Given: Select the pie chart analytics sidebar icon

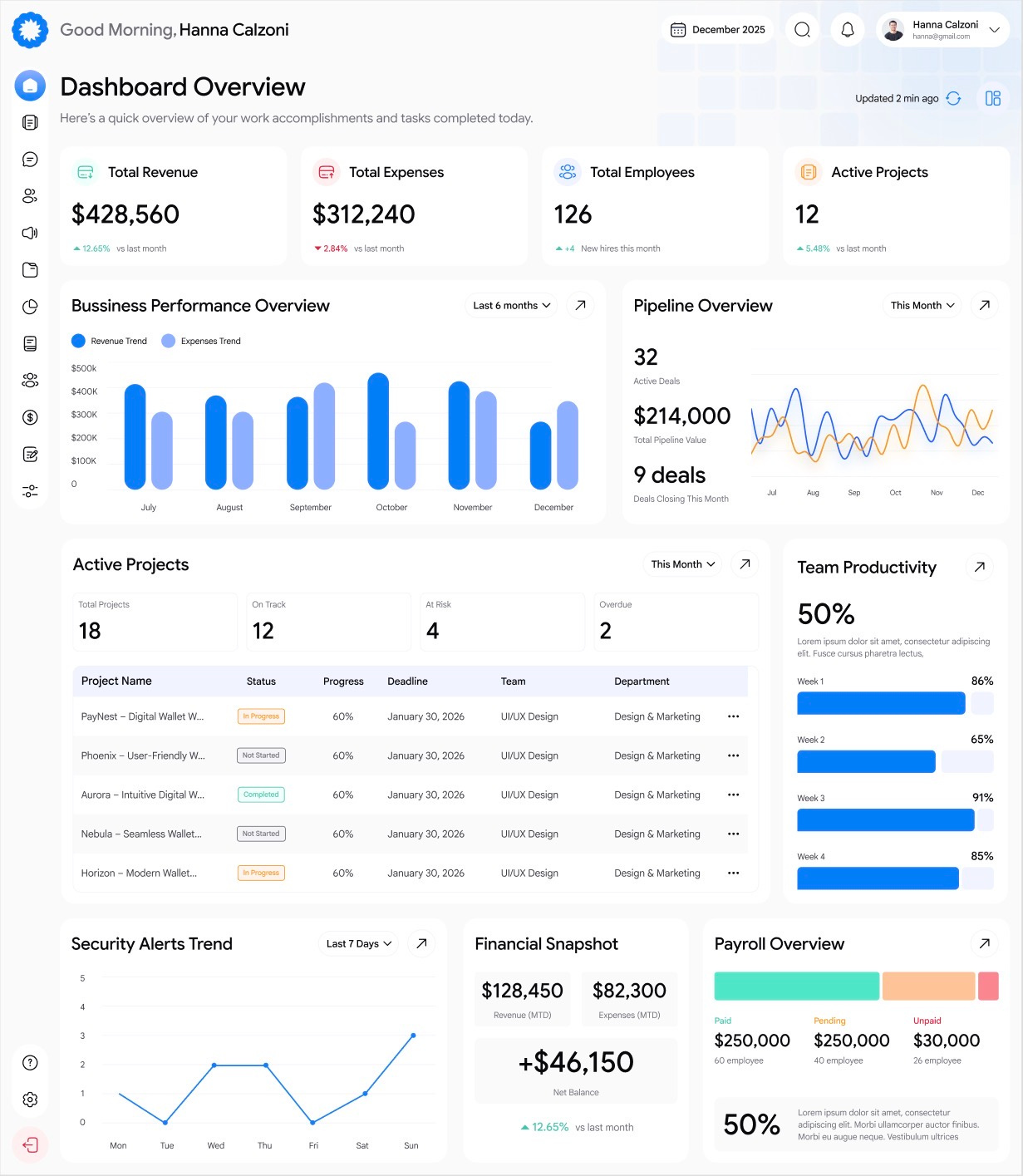Looking at the screenshot, I should click(30, 306).
